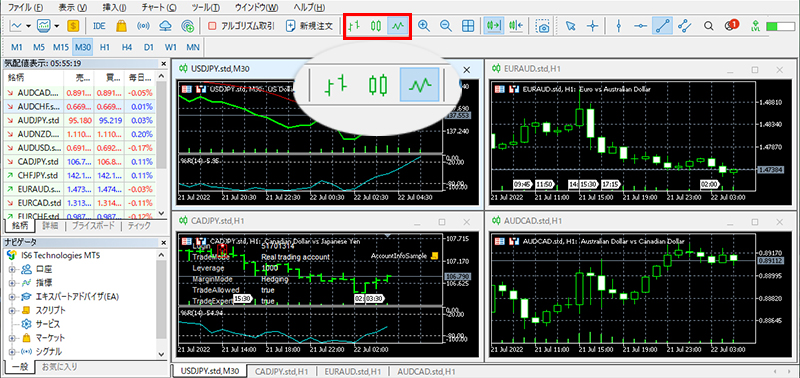Expand the 指標 tree node
The height and width of the screenshot is (378, 800).
[x=11, y=283]
